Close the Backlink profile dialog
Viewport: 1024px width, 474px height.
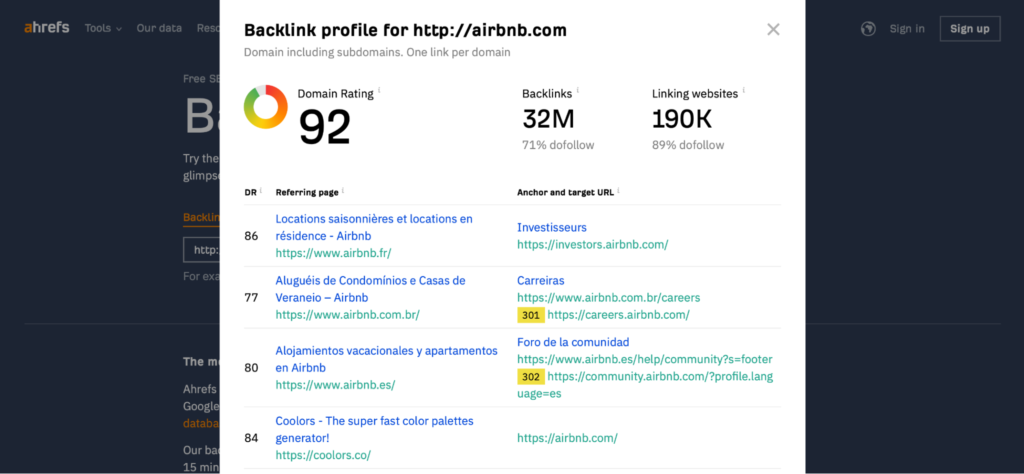click(x=773, y=29)
